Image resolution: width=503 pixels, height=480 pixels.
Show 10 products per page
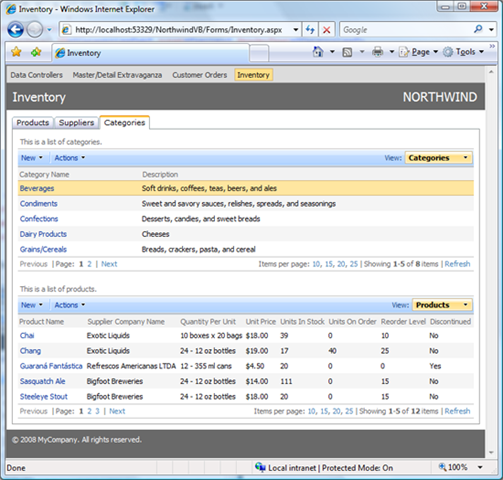point(312,411)
